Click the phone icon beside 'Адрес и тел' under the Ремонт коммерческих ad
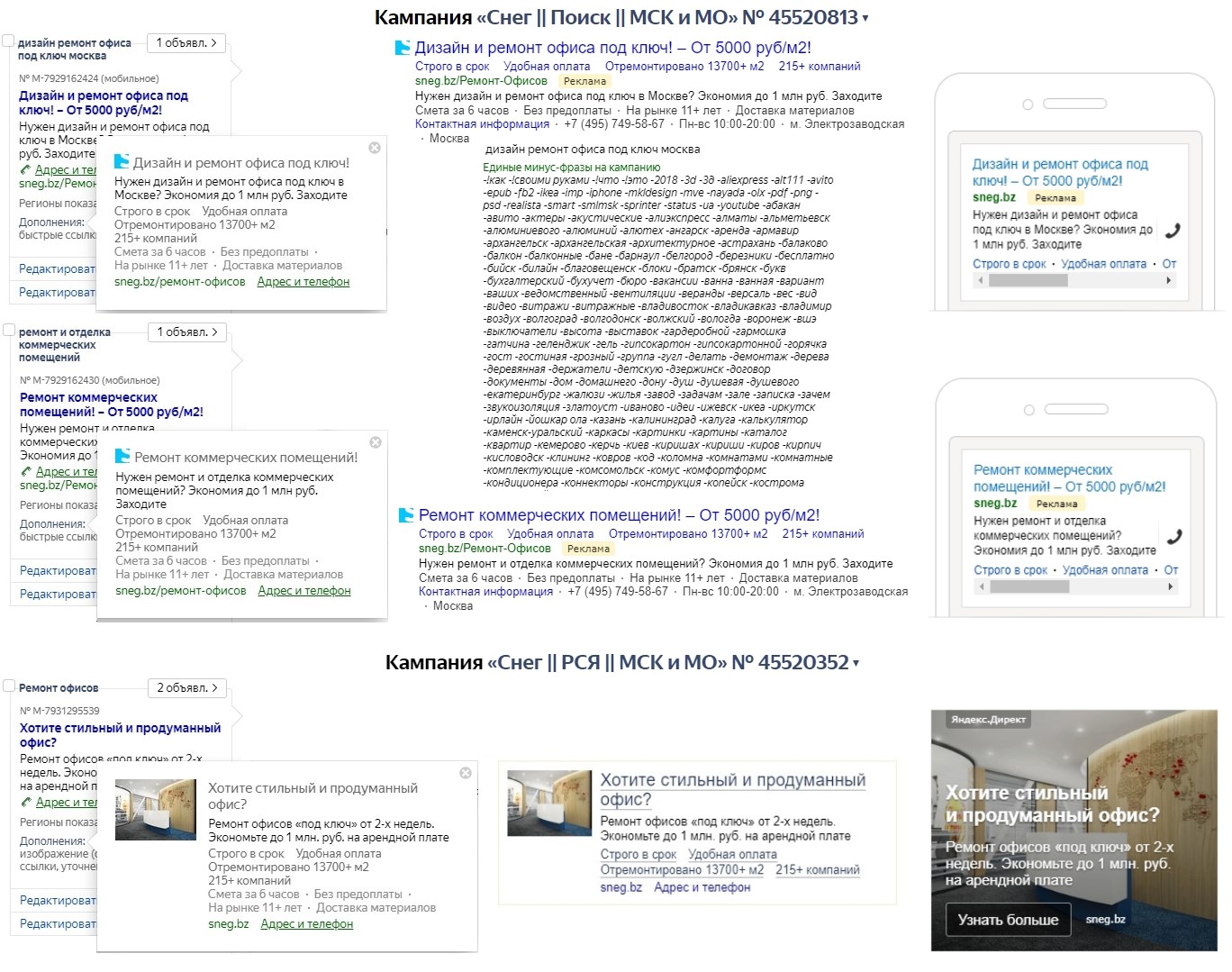The height and width of the screenshot is (972, 1232). coord(26,471)
